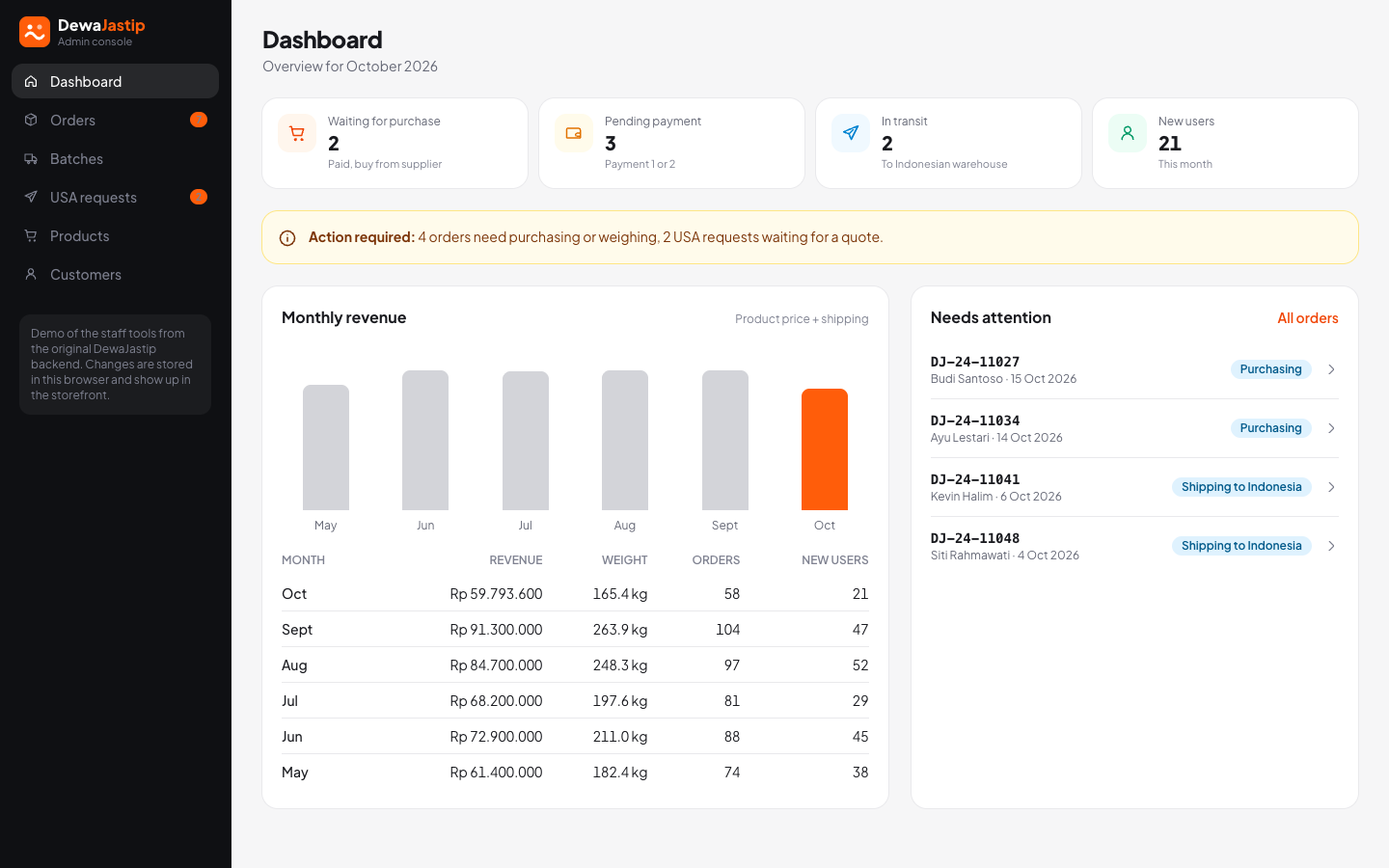Open order DJ-24-11034
Viewport: 1389px width, 868px height.
(1134, 428)
